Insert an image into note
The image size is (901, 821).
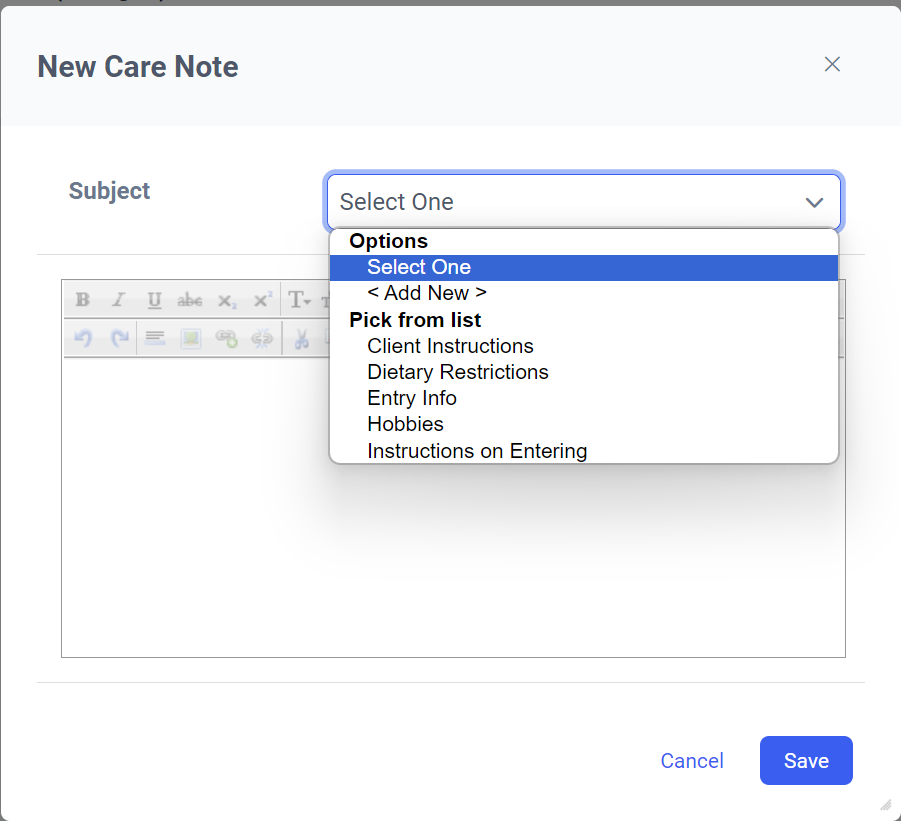[x=191, y=338]
